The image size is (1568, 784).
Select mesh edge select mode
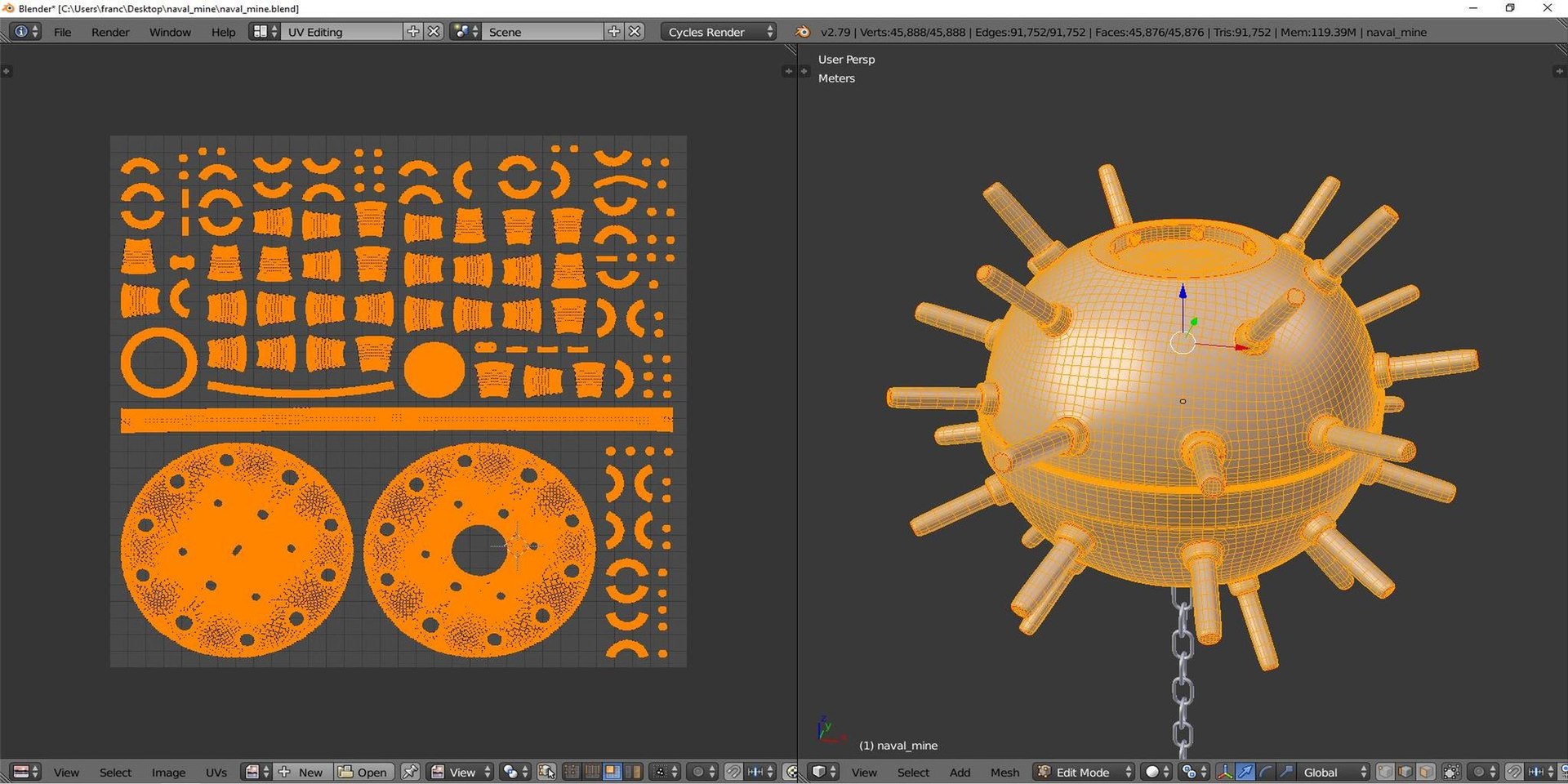pyautogui.click(x=1405, y=772)
